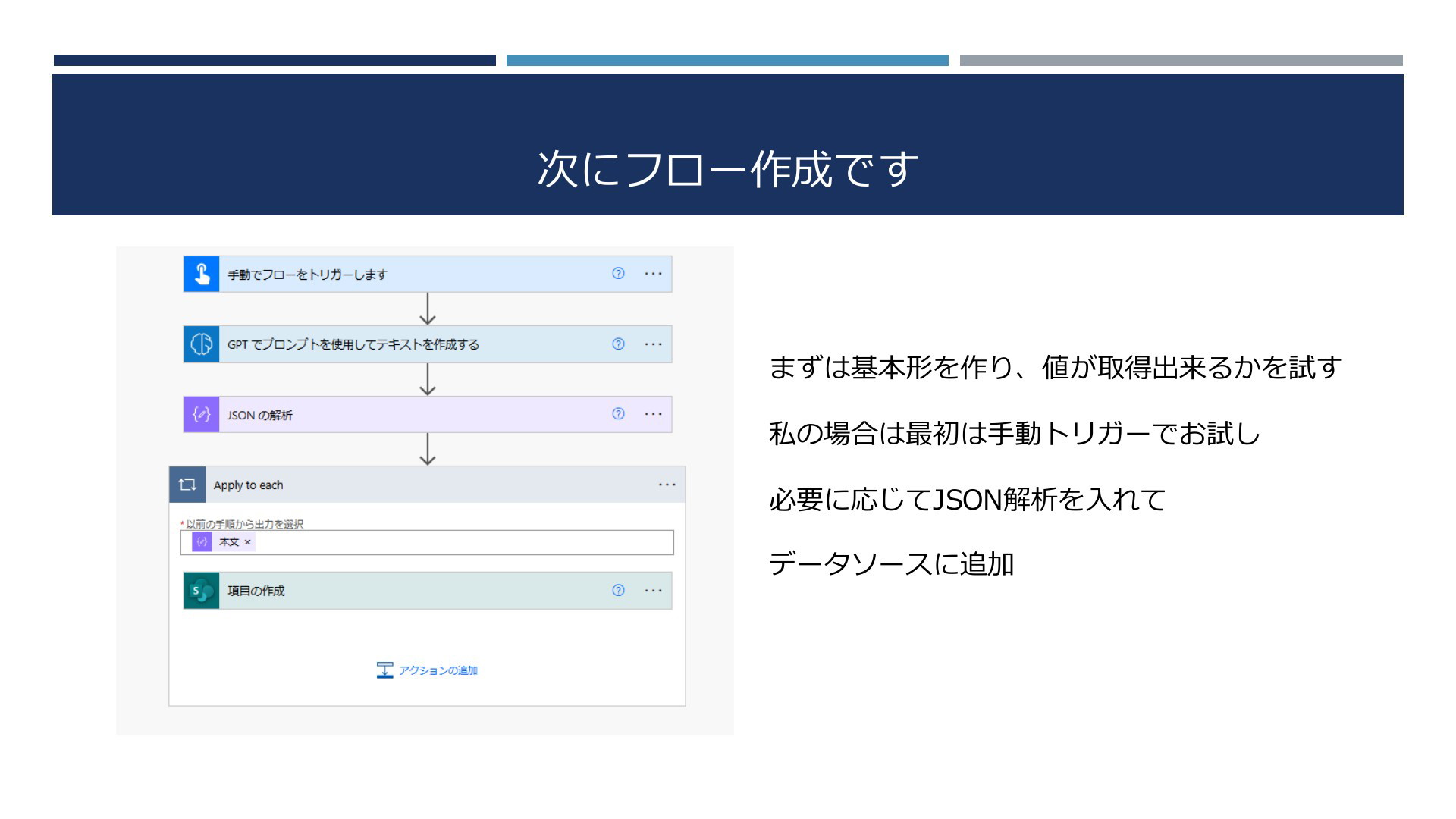
Task: Open more options for 項目の作成
Action: coord(653,591)
